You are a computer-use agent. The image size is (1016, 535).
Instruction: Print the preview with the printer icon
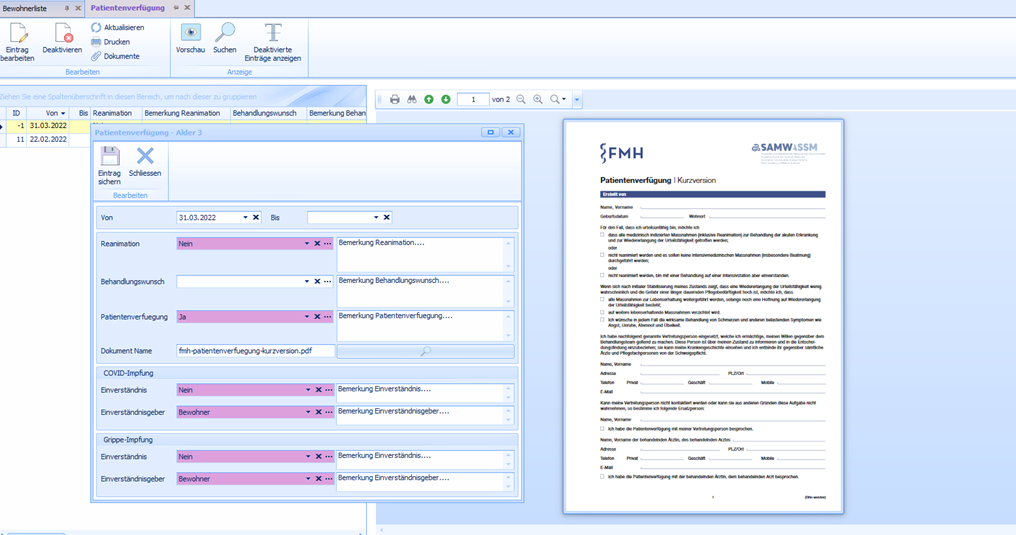click(x=394, y=99)
